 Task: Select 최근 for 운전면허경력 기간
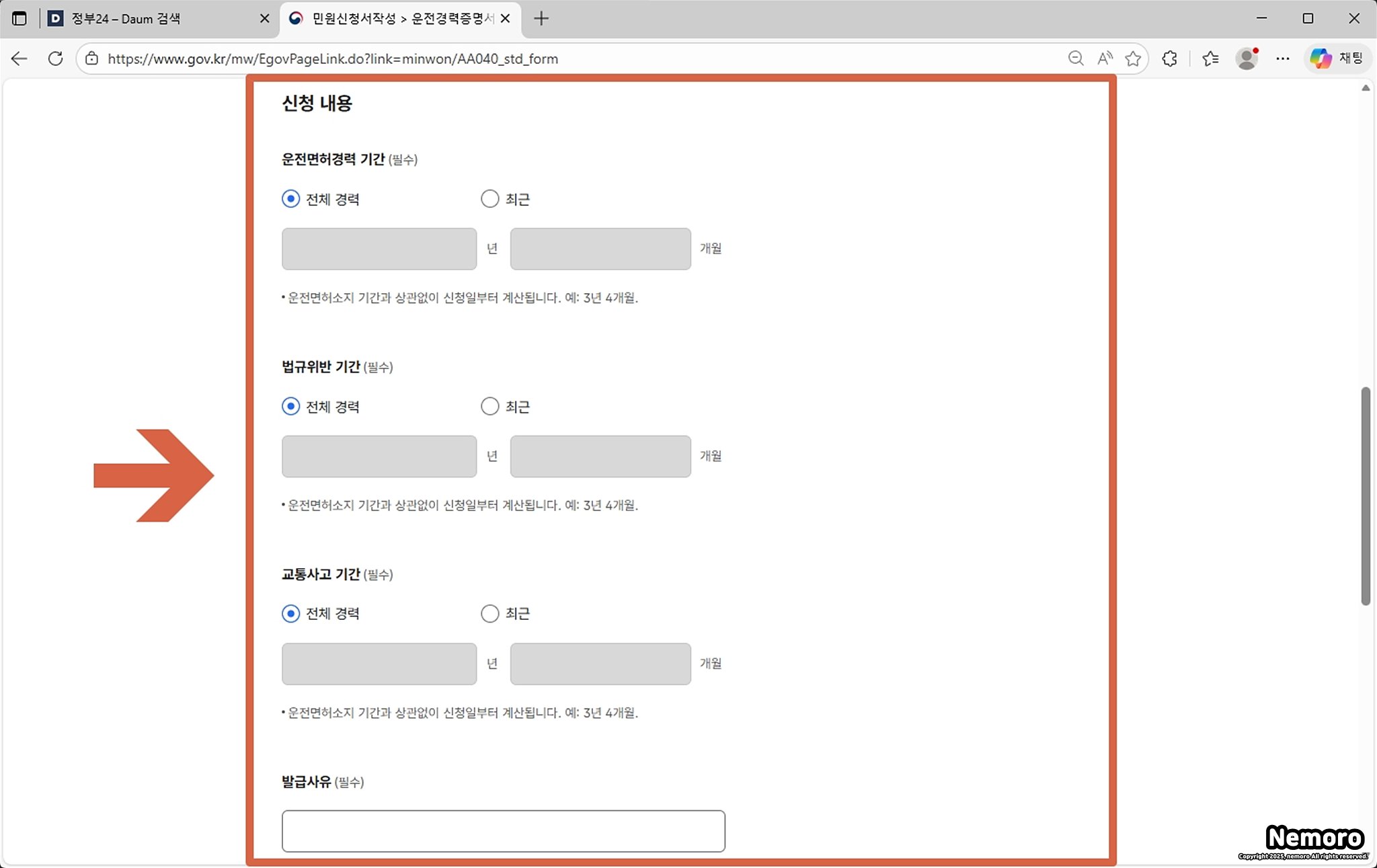490,199
